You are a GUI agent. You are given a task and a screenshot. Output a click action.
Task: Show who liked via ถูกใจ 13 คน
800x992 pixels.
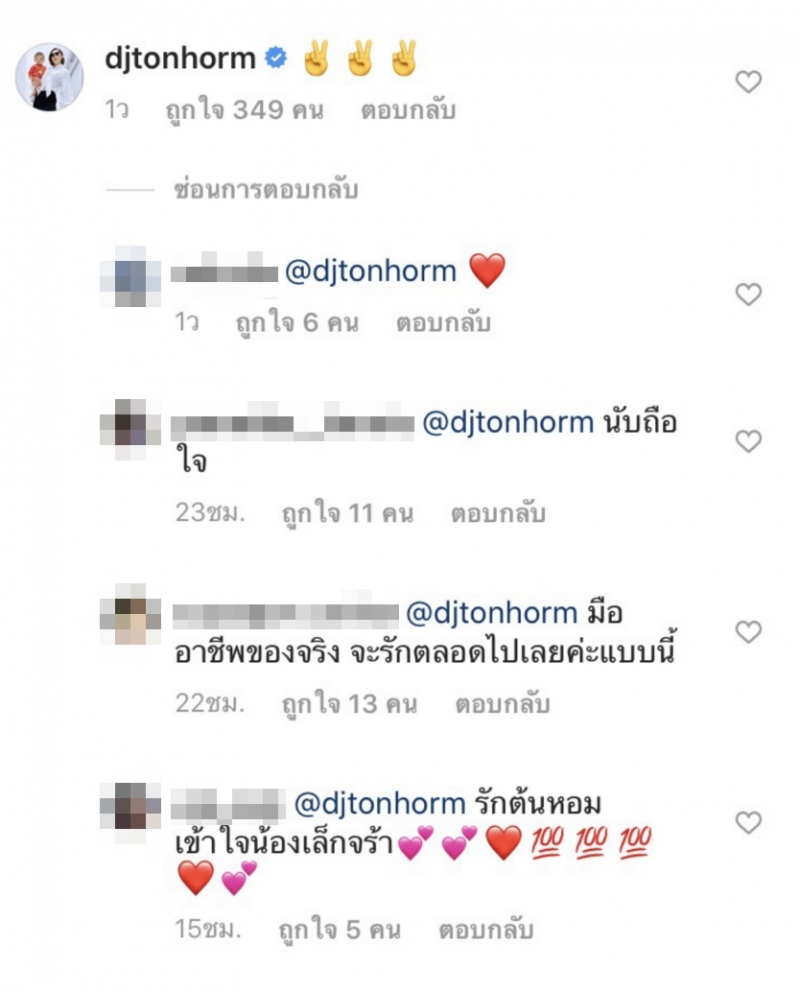pyautogui.click(x=349, y=704)
